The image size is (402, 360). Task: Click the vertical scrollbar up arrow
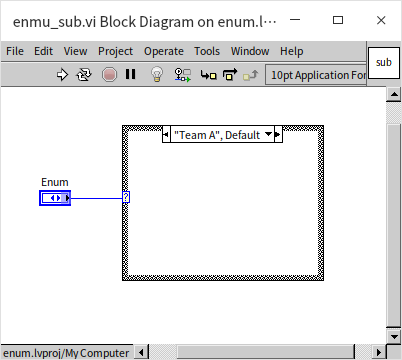[394, 94]
